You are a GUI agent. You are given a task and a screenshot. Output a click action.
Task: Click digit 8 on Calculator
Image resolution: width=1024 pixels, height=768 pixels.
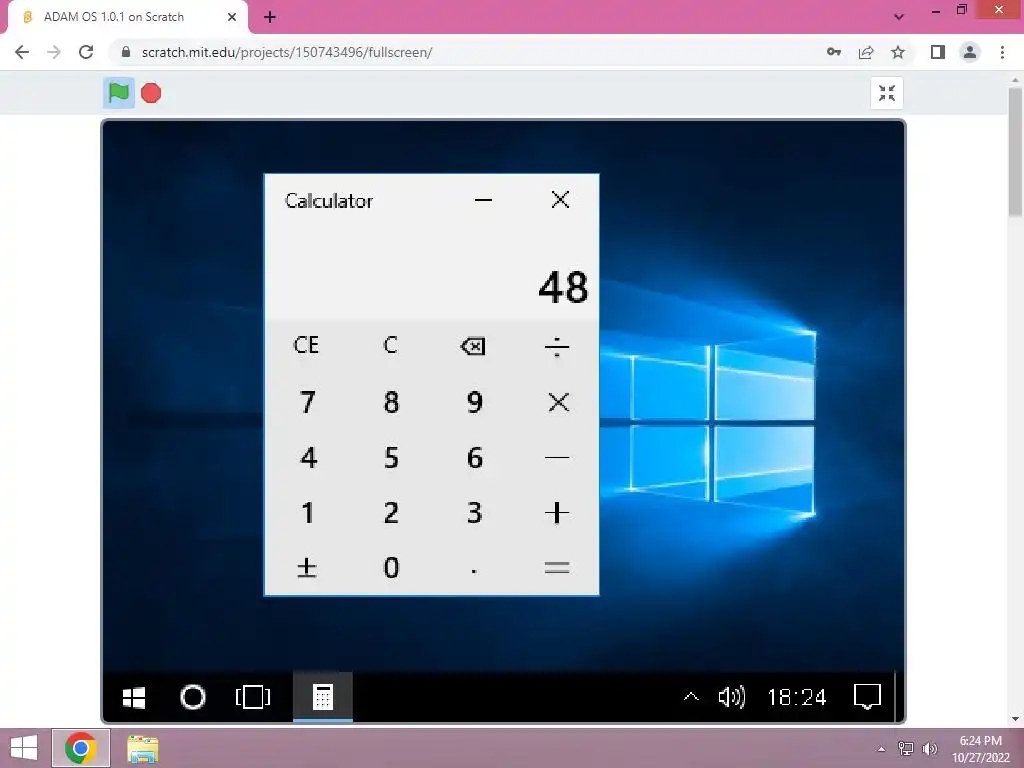tap(391, 402)
